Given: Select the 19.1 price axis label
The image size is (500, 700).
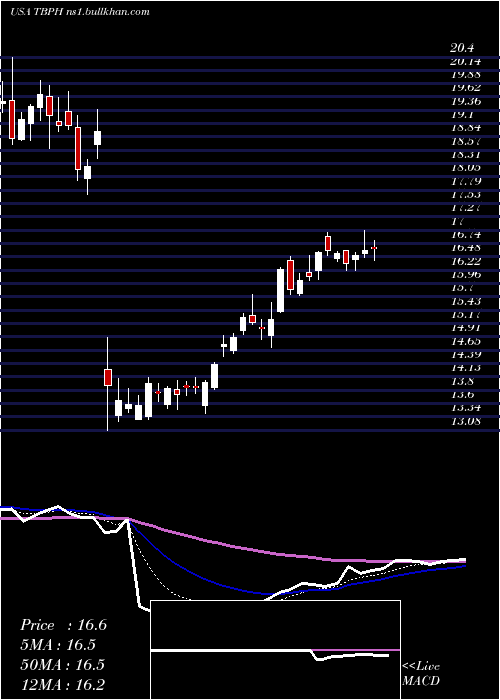Looking at the screenshot, I should click(464, 114).
